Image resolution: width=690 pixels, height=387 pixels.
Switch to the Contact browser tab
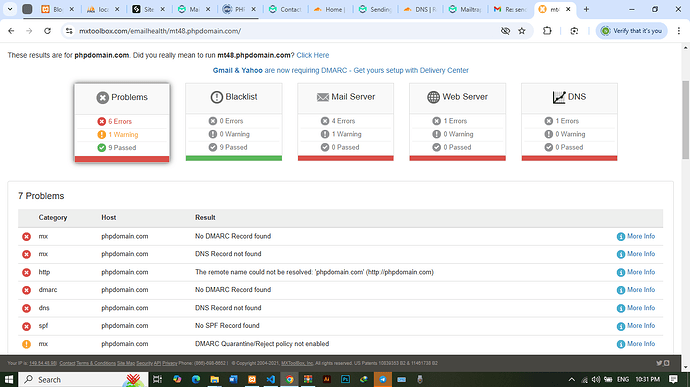coord(285,9)
